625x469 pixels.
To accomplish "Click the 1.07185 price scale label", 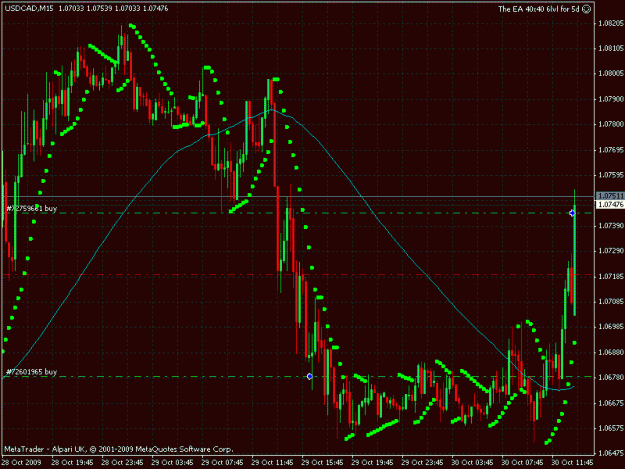I will point(611,276).
